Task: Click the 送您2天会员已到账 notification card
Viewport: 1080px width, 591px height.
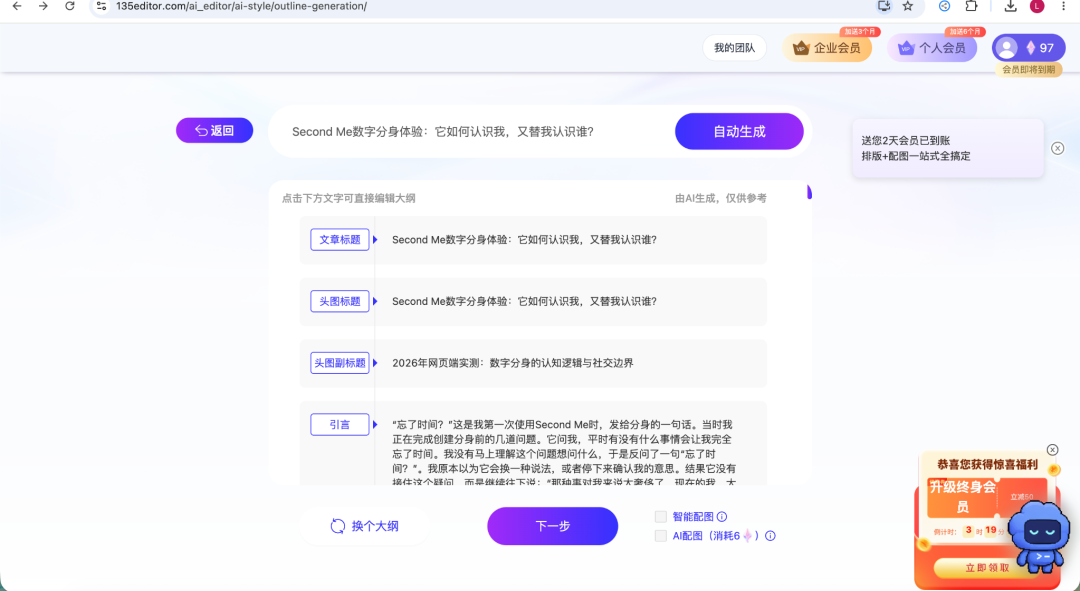Action: coord(948,148)
